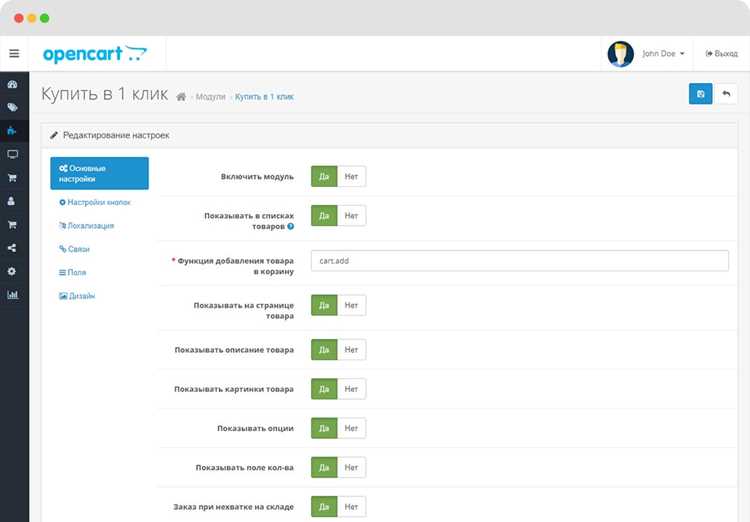Toggle the hamburger menu icon
Image resolution: width=750 pixels, height=522 pixels.
[x=14, y=54]
